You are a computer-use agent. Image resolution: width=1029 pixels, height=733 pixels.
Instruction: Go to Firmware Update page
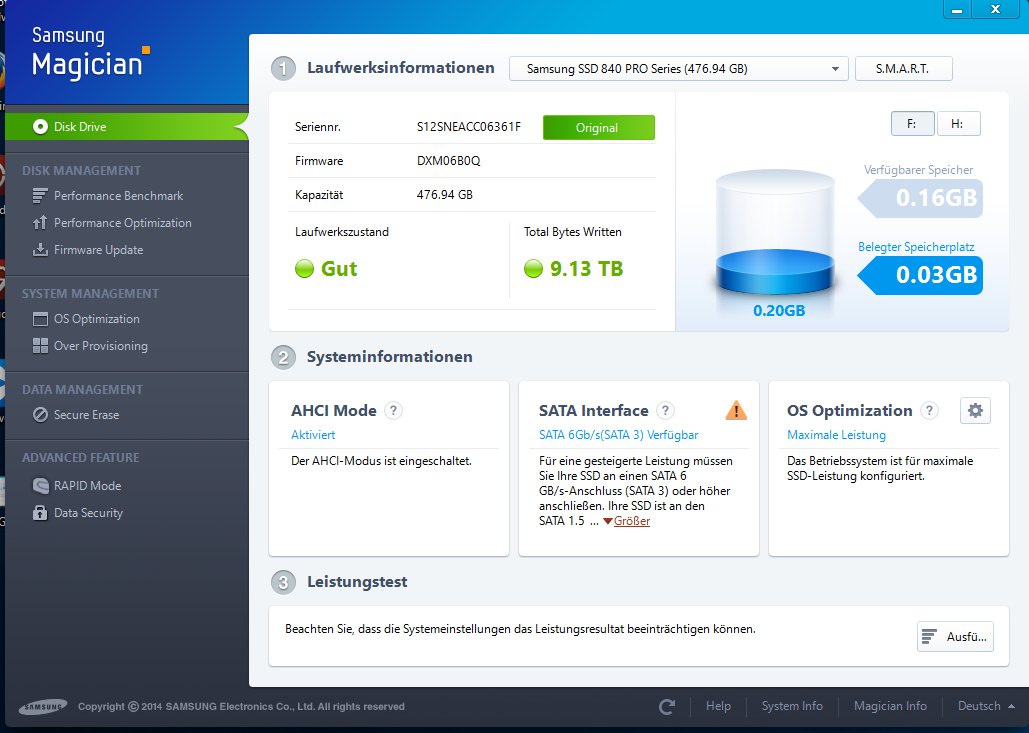98,249
